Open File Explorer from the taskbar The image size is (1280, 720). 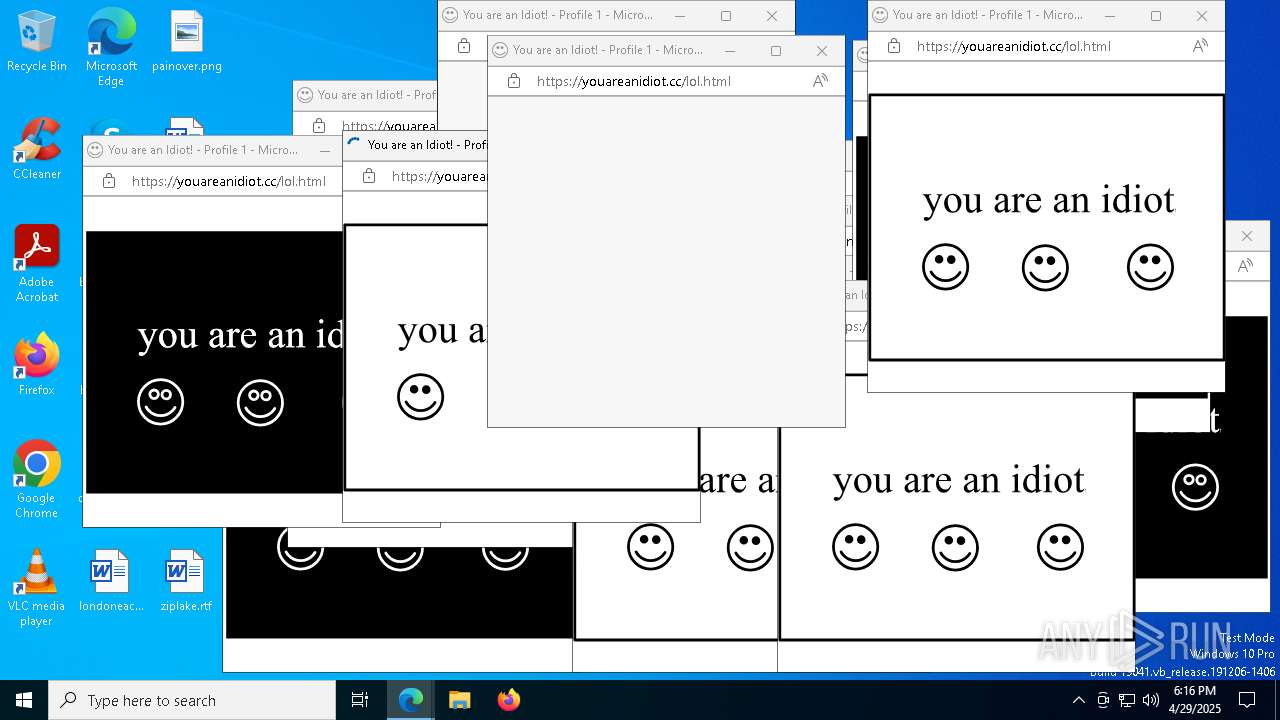pos(459,700)
